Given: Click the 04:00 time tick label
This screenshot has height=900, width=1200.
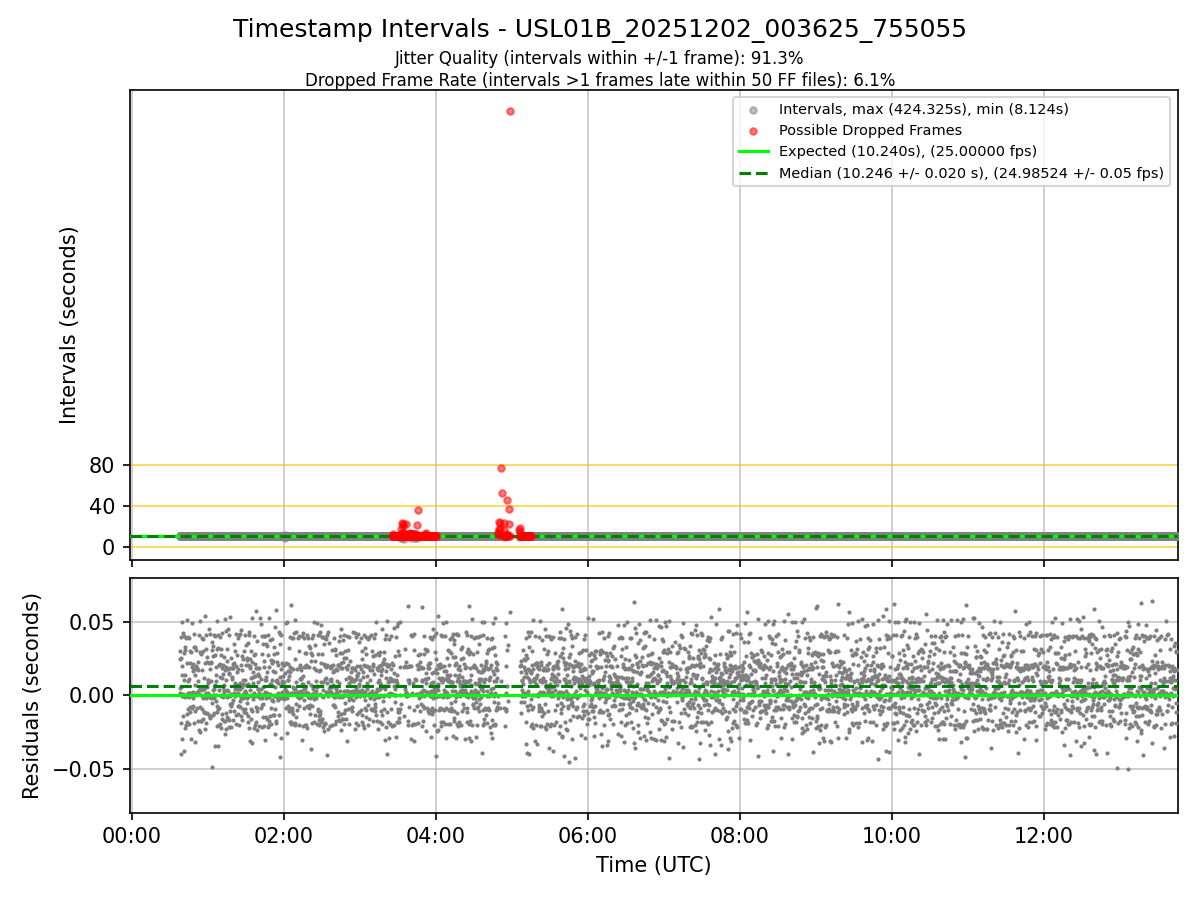Looking at the screenshot, I should pos(436,835).
